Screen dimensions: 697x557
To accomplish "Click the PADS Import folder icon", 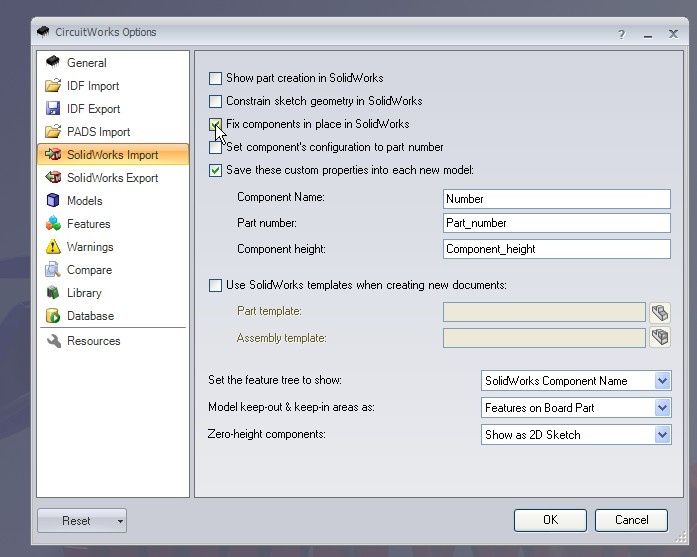I will tap(53, 131).
